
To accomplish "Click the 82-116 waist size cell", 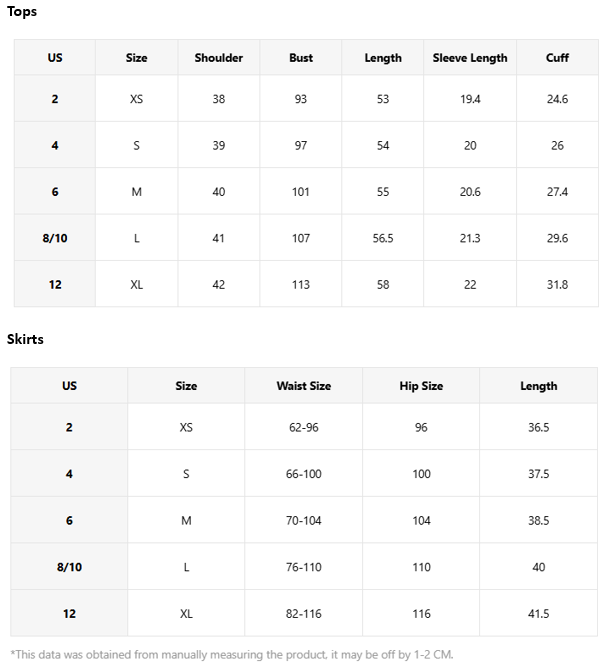I will click(303, 613).
